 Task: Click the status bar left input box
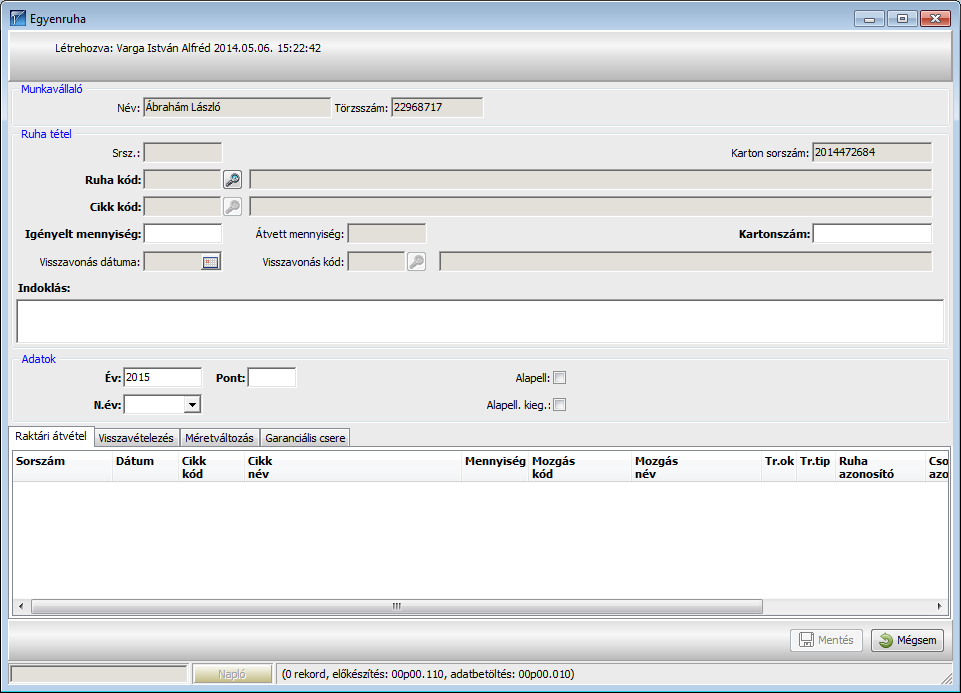99,674
